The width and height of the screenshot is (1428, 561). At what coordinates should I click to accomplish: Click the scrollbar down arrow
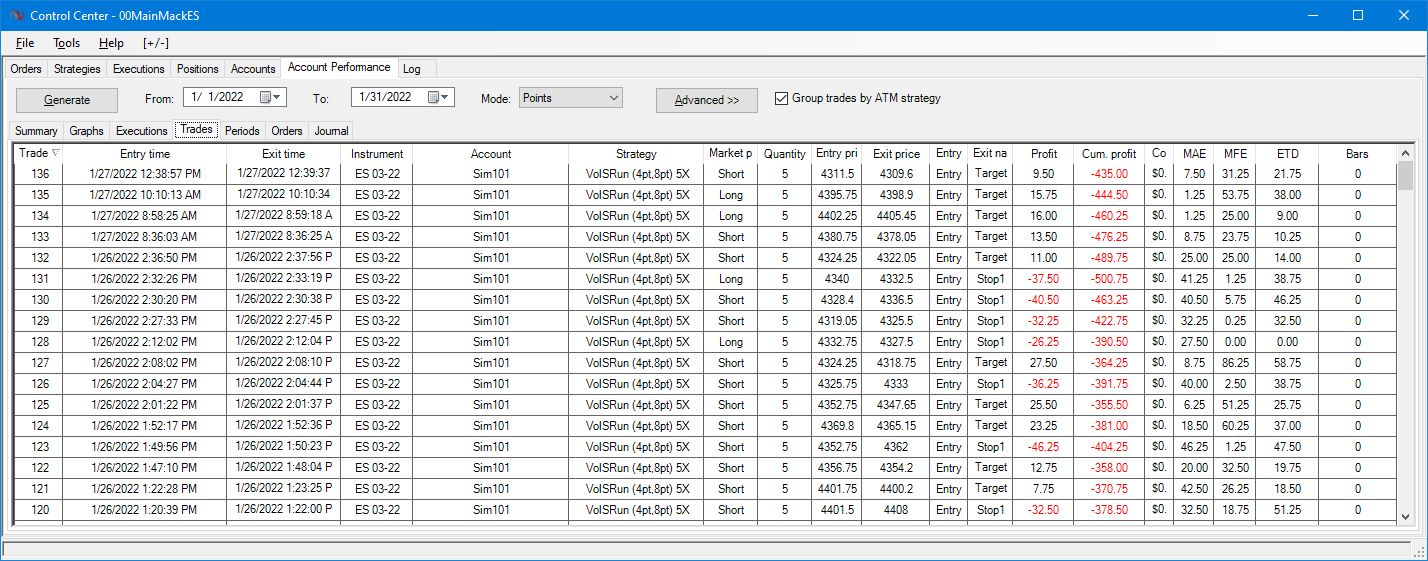tap(1405, 516)
